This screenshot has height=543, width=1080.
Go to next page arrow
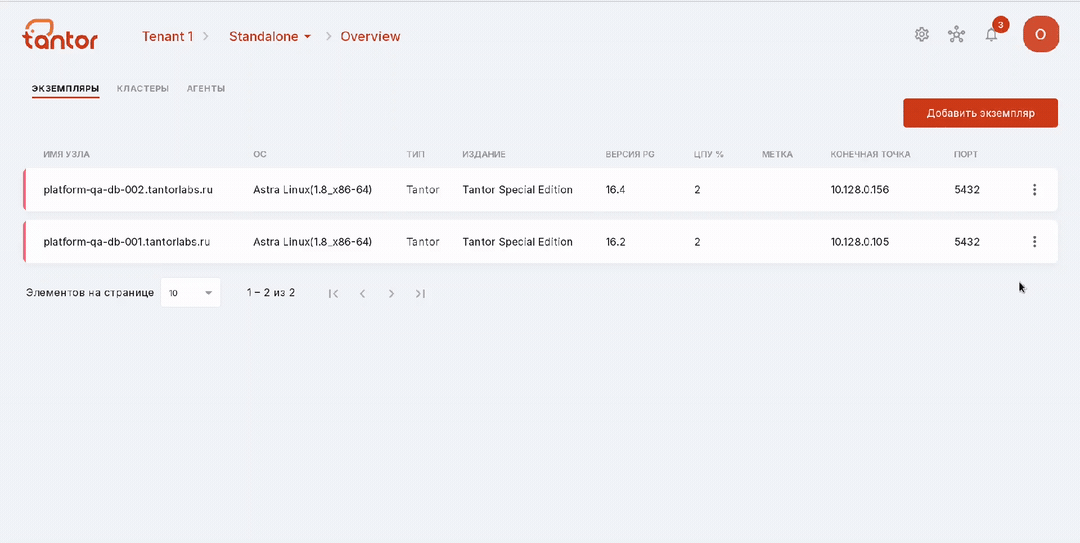click(x=391, y=294)
